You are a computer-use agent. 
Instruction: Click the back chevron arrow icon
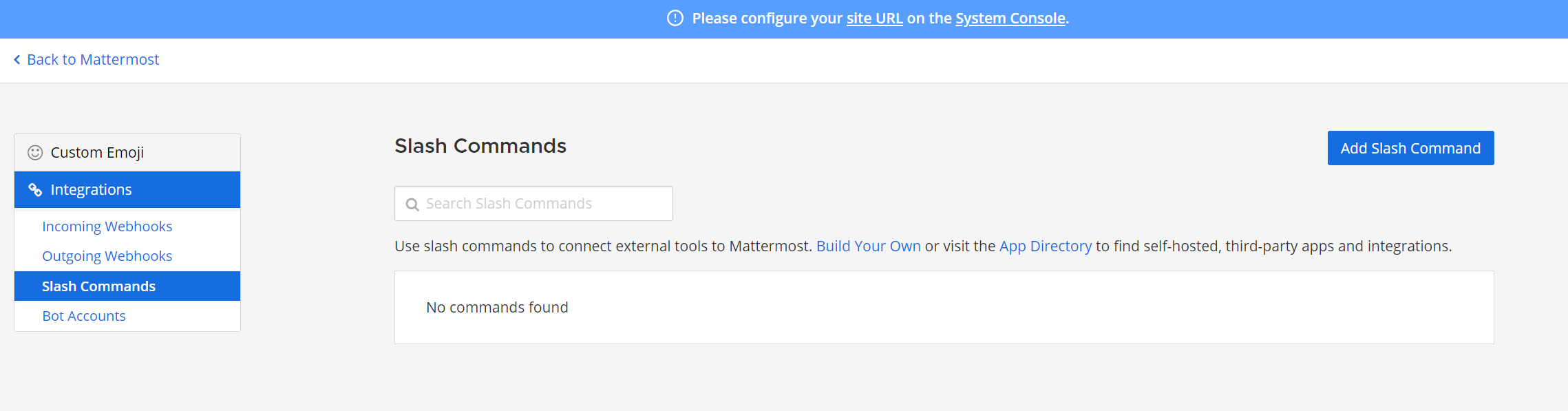click(17, 60)
